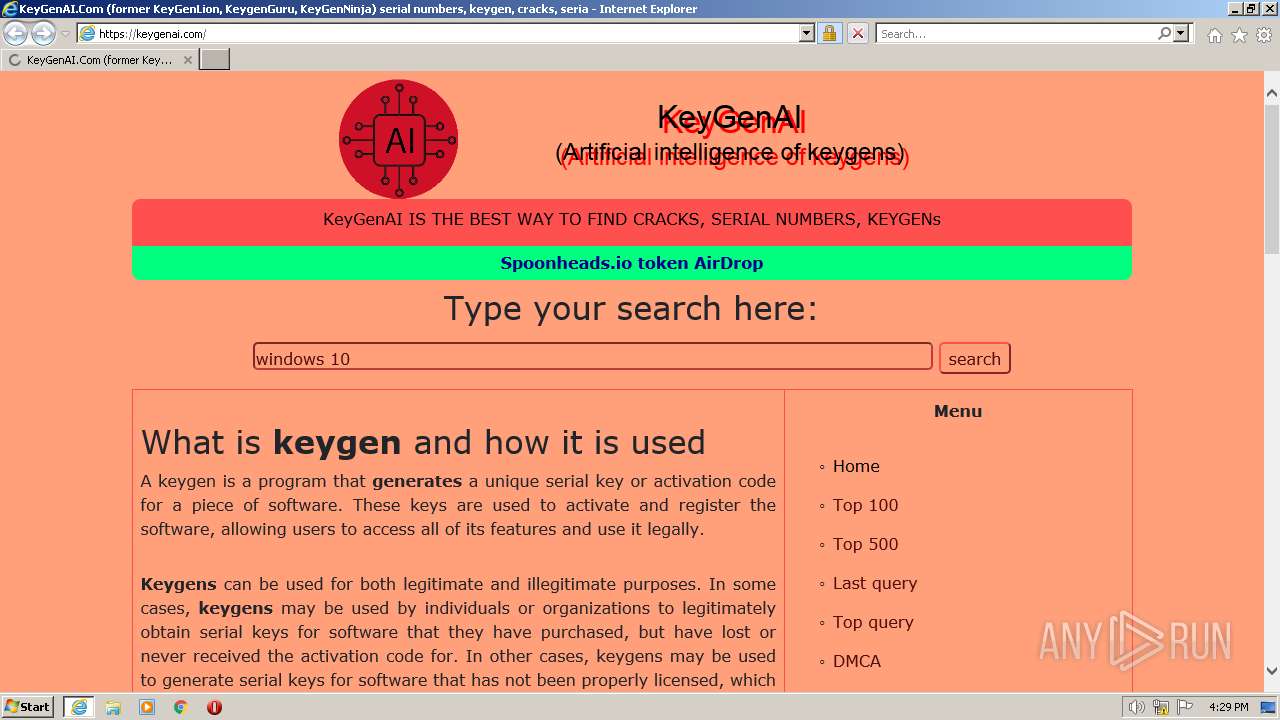Click the scrollbar down arrow
The width and height of the screenshot is (1280, 720).
(1272, 671)
